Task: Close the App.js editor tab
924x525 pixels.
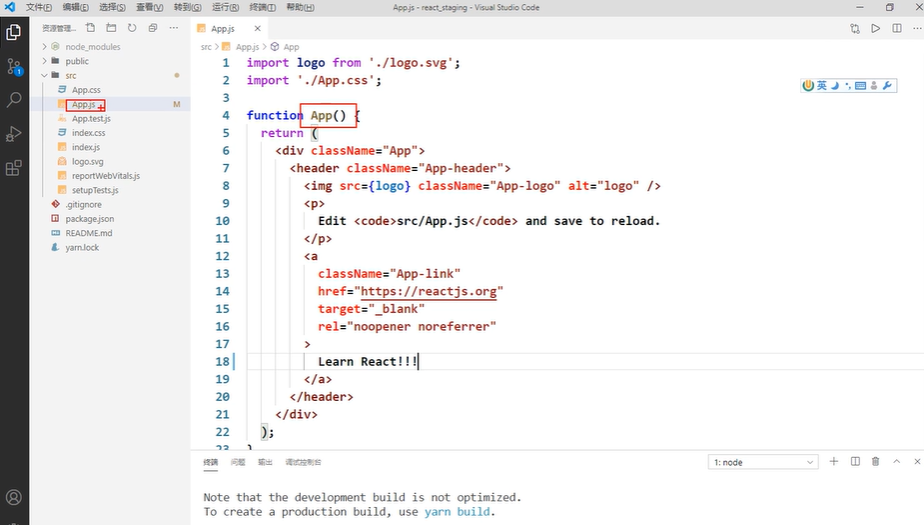Action: point(258,28)
